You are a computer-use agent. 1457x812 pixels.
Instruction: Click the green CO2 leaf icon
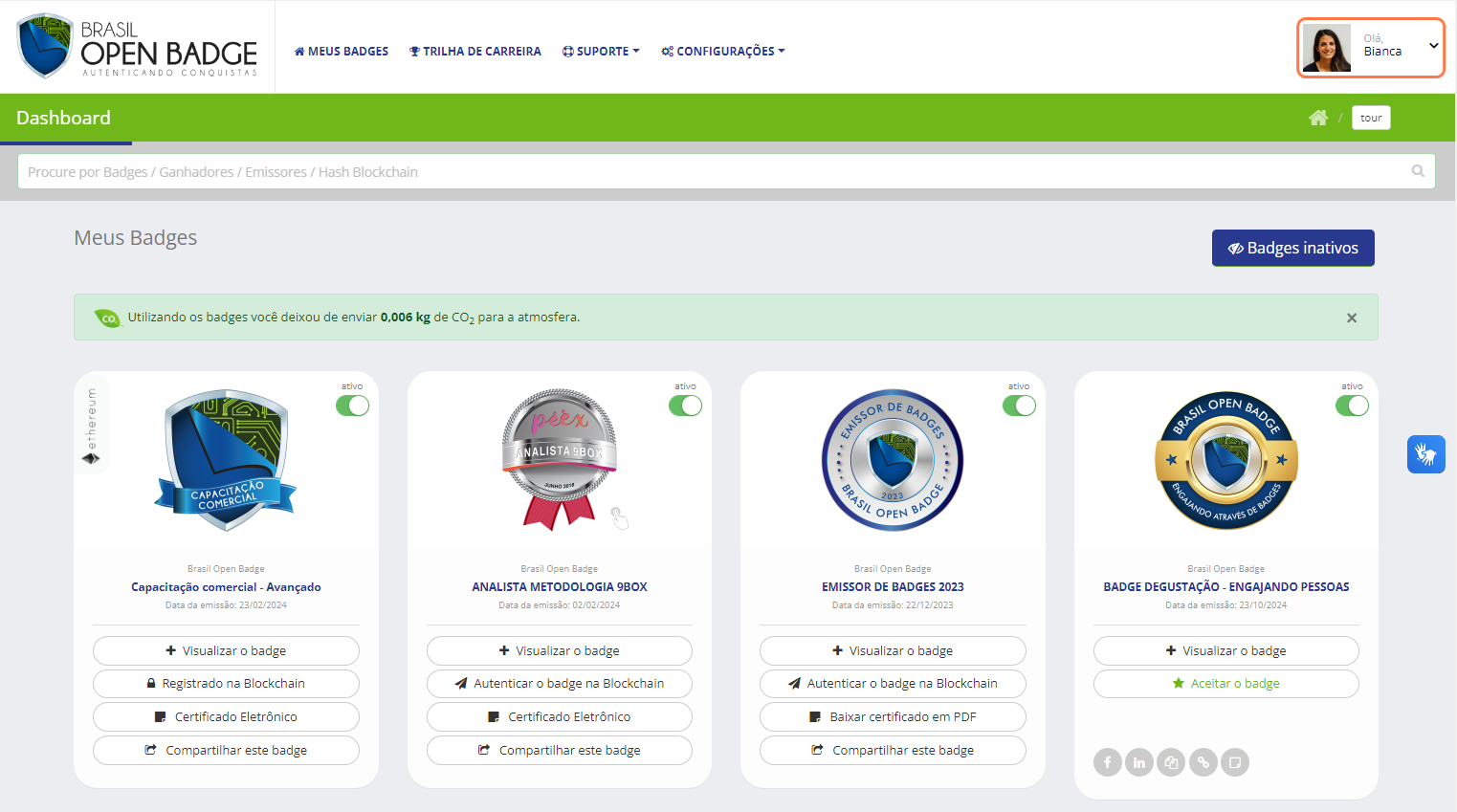click(x=108, y=318)
